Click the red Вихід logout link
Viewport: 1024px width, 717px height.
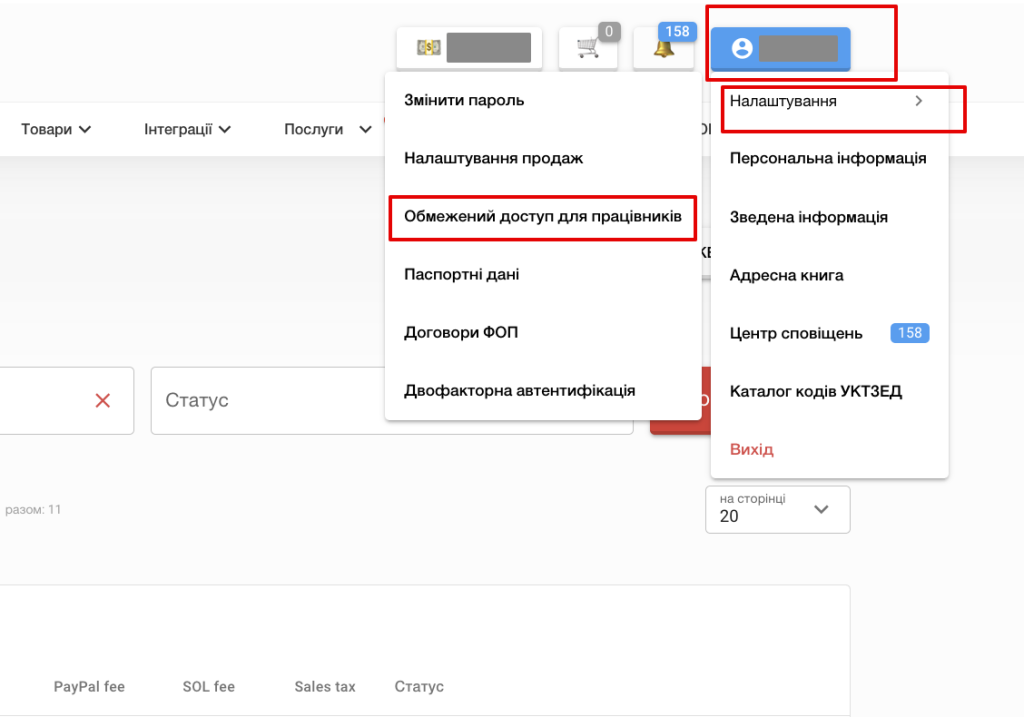pyautogui.click(x=751, y=449)
